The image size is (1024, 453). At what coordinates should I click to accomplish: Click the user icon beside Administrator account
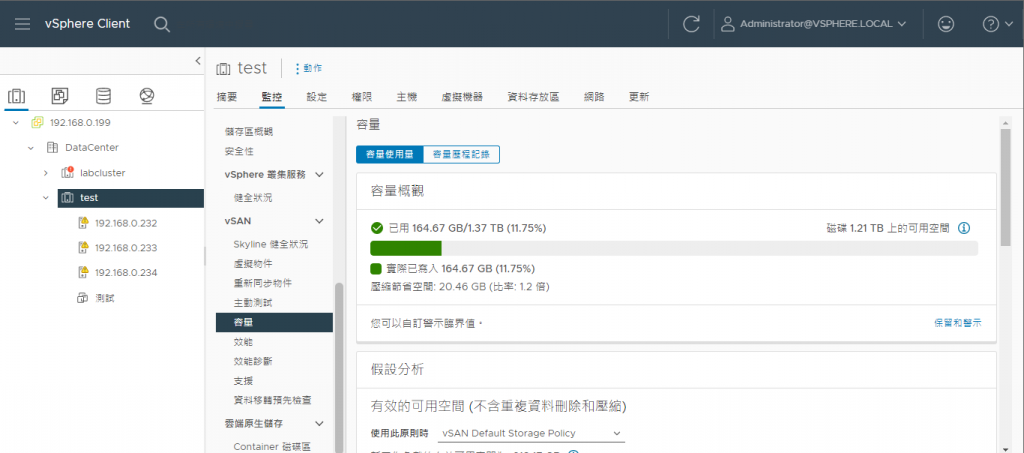click(727, 24)
